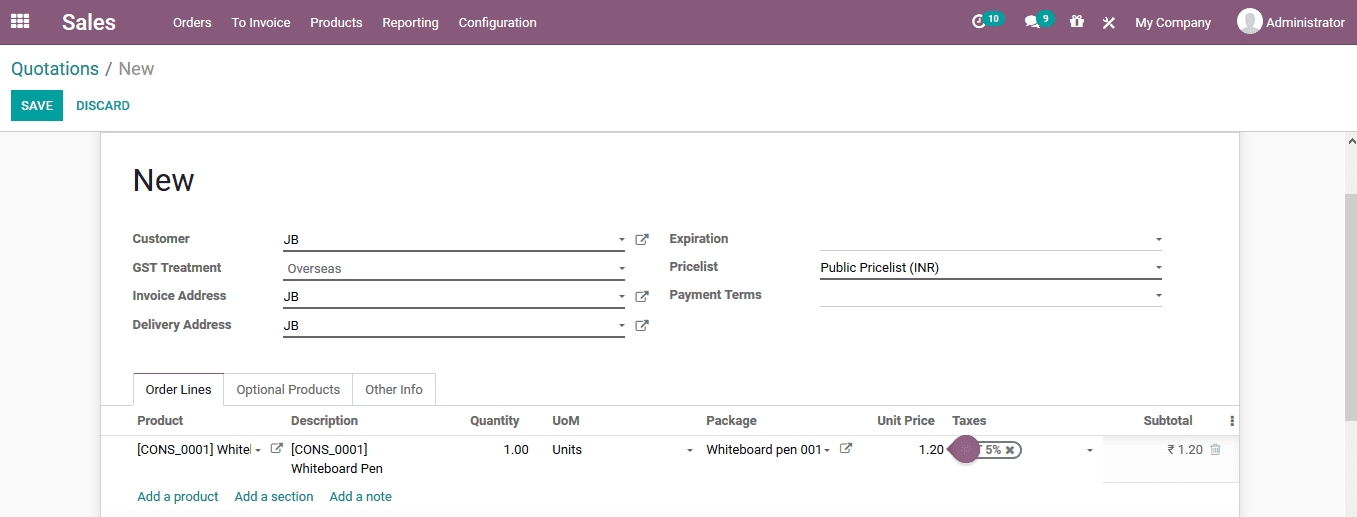1357x517 pixels.
Task: Expand the Pricelist dropdown
Action: pos(1158,268)
